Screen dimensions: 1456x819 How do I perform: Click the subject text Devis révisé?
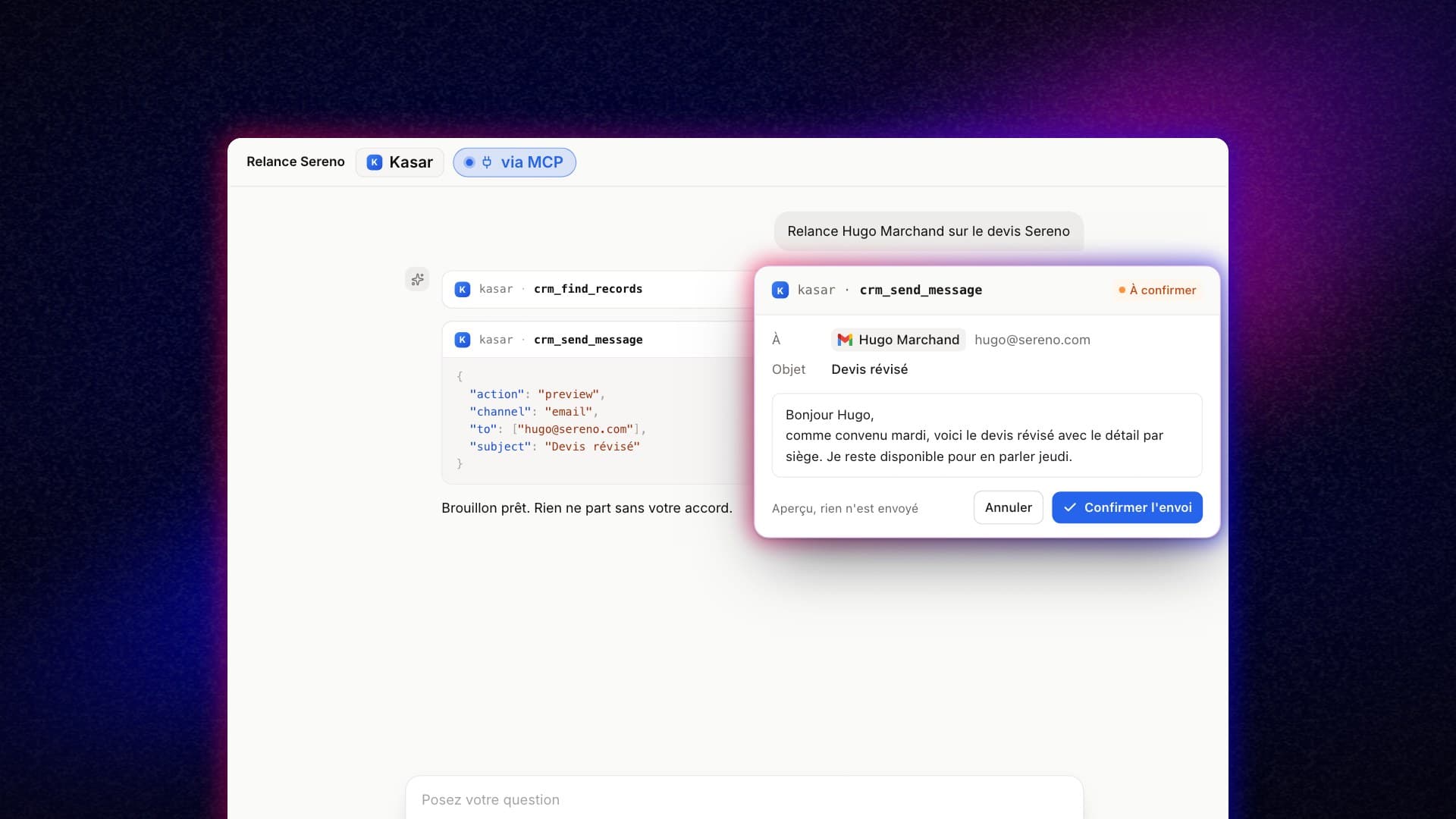869,369
